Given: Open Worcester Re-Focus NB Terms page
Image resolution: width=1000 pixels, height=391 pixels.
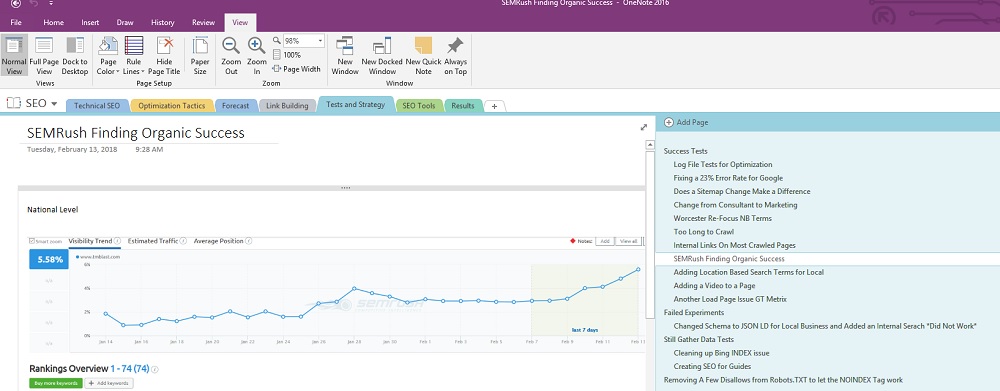Looking at the screenshot, I should tap(723, 218).
